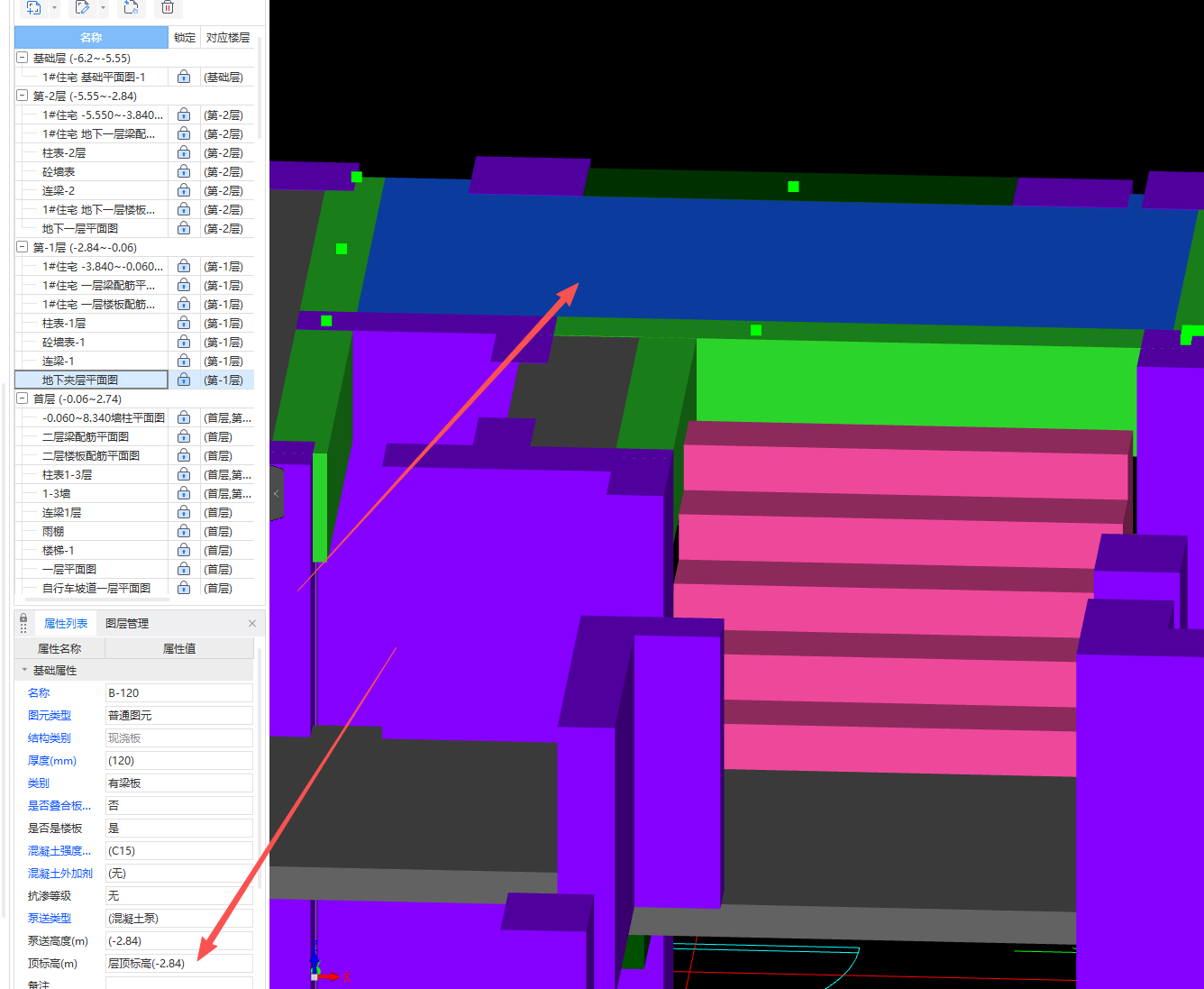Screen dimensions: 1204x989
Task: Click the 锁定 column header
Action: [185, 38]
